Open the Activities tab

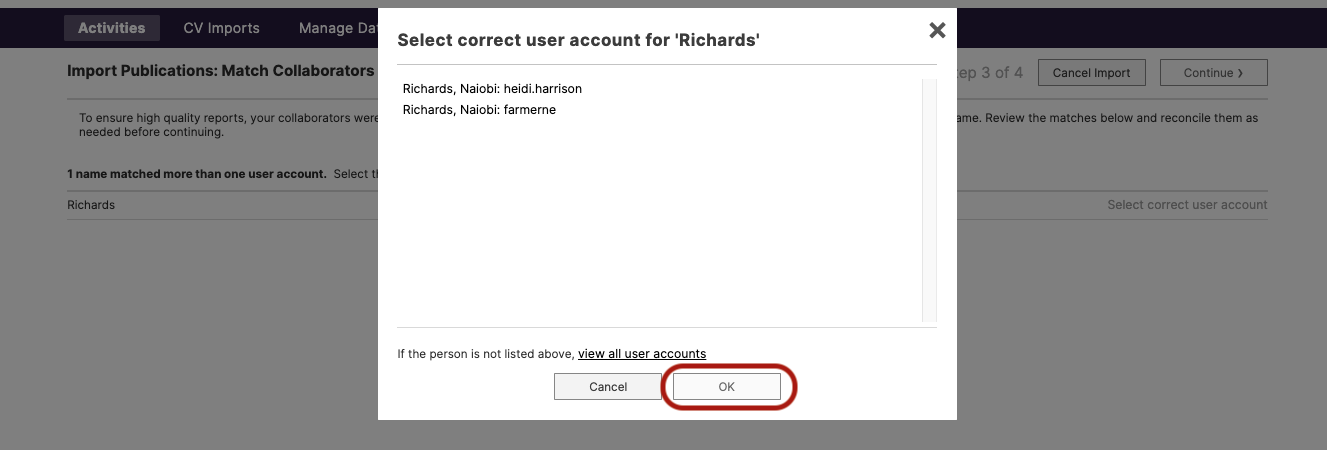(x=112, y=28)
